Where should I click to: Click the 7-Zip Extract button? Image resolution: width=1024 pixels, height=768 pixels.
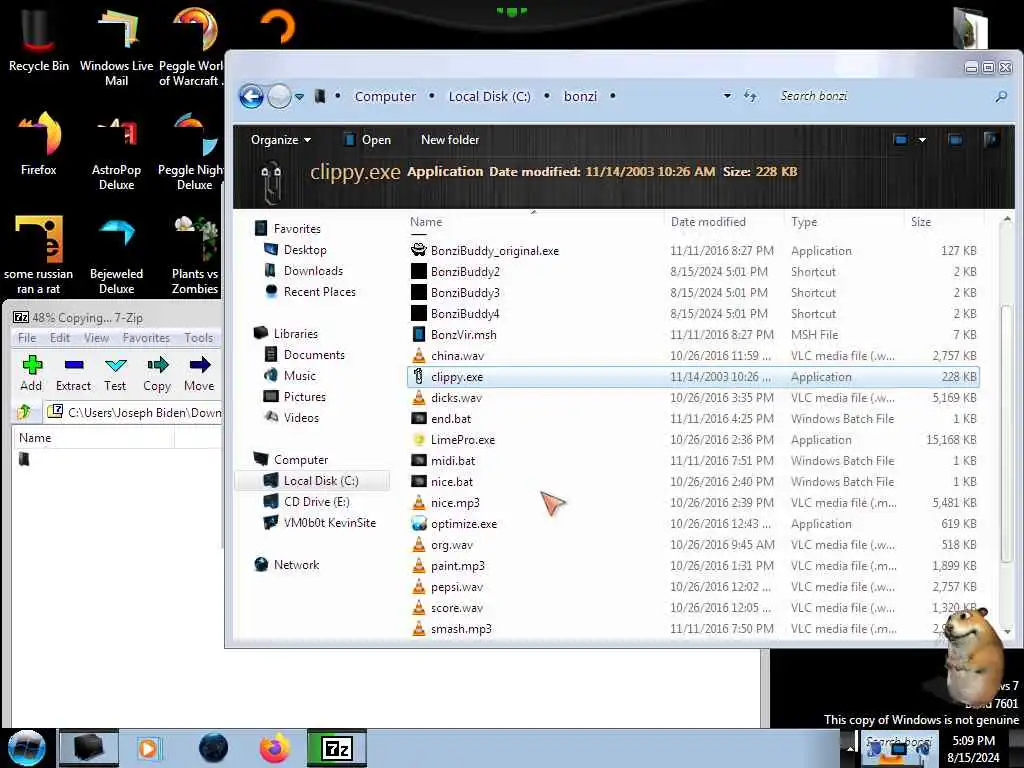pyautogui.click(x=73, y=374)
